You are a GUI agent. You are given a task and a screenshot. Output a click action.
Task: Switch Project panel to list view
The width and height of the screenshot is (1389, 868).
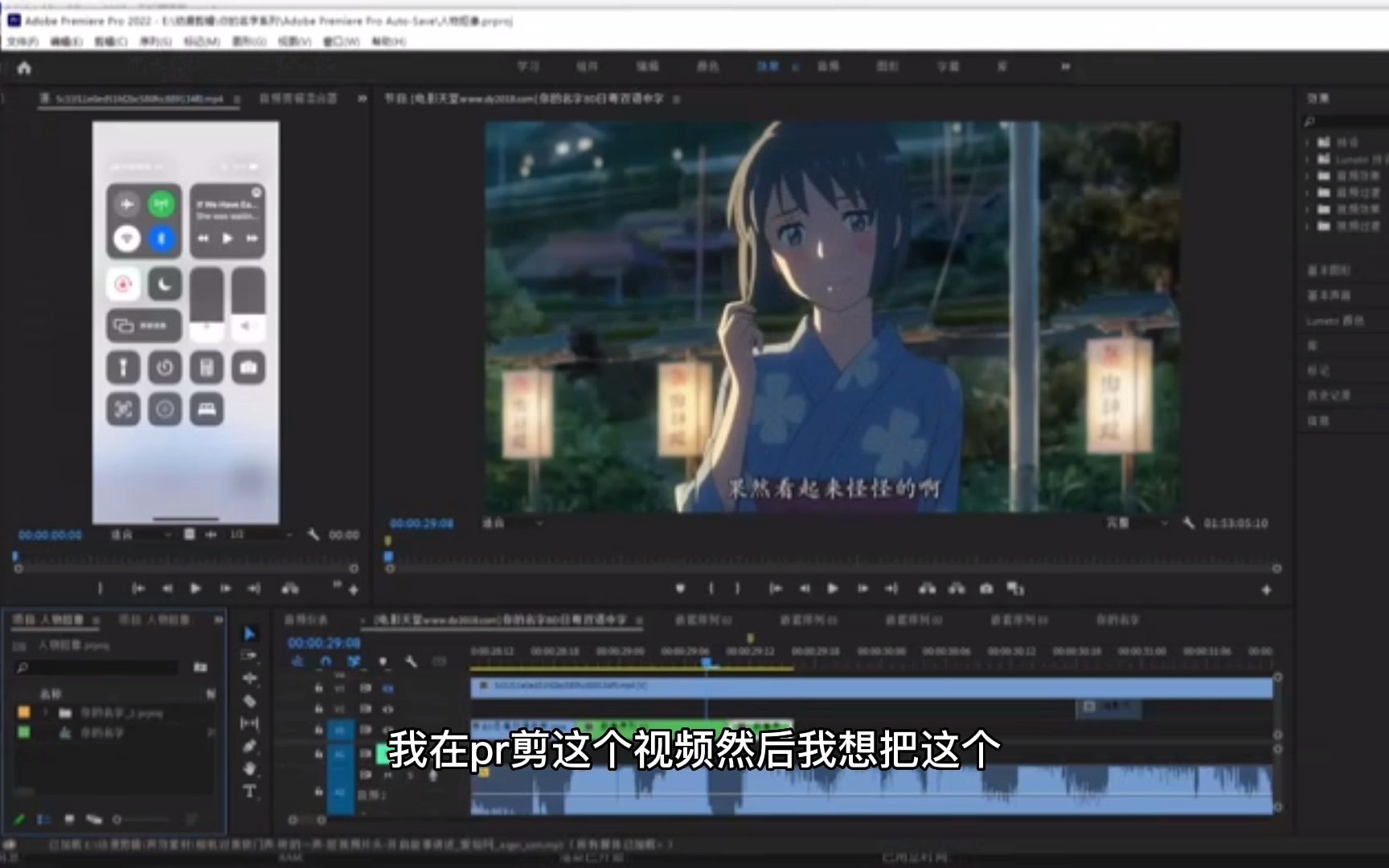pyautogui.click(x=43, y=820)
